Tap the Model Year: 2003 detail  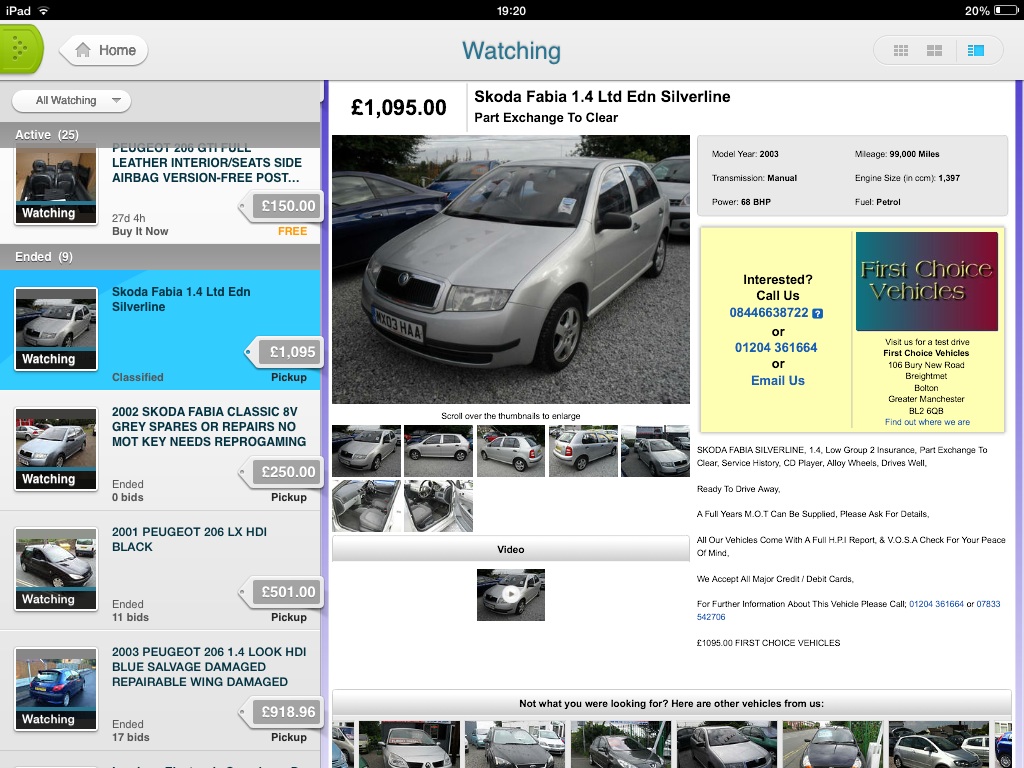click(x=745, y=154)
